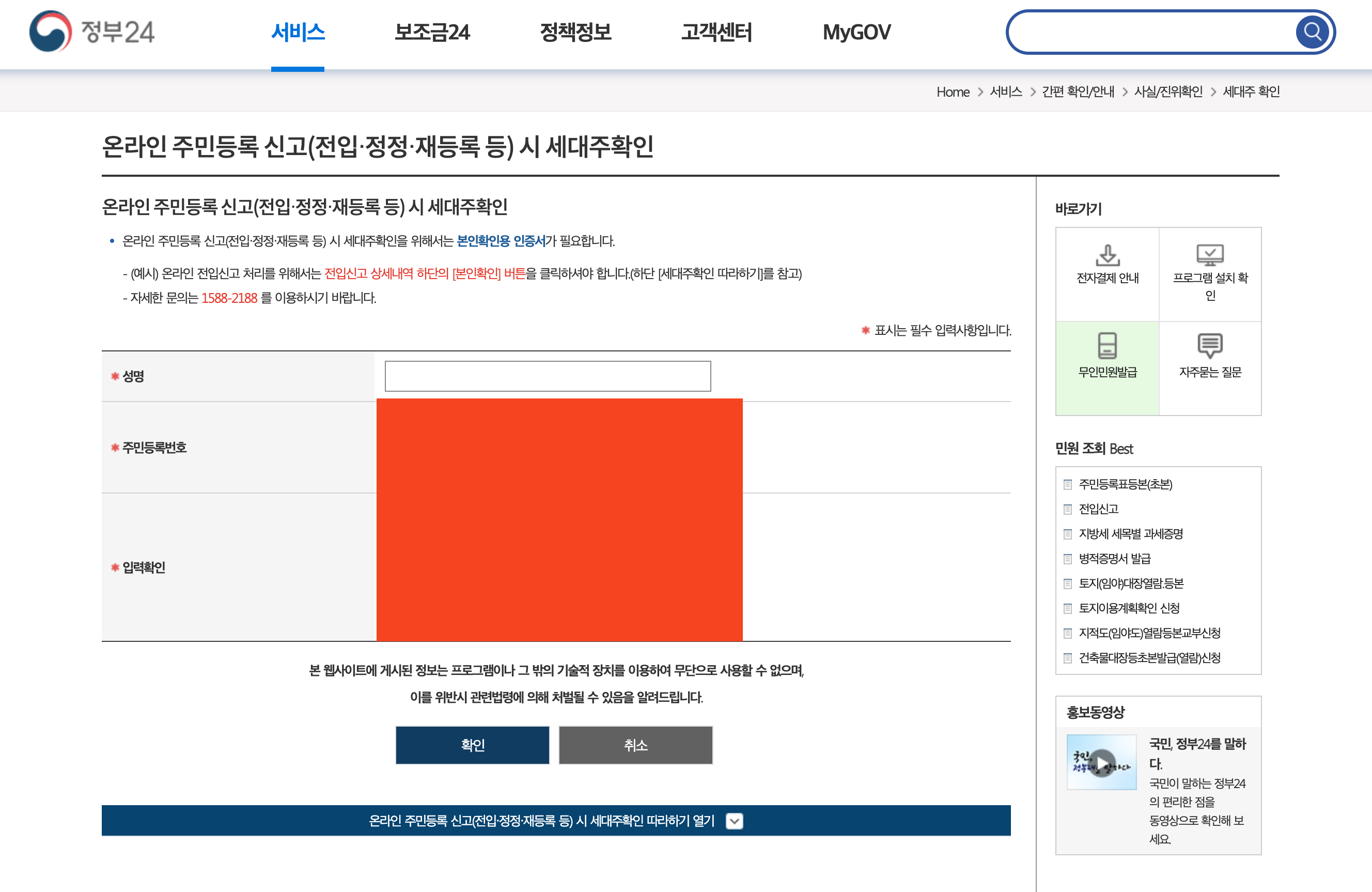Open 전입신고 link in 민원 조회 Best
The image size is (1372, 892).
coord(1099,509)
